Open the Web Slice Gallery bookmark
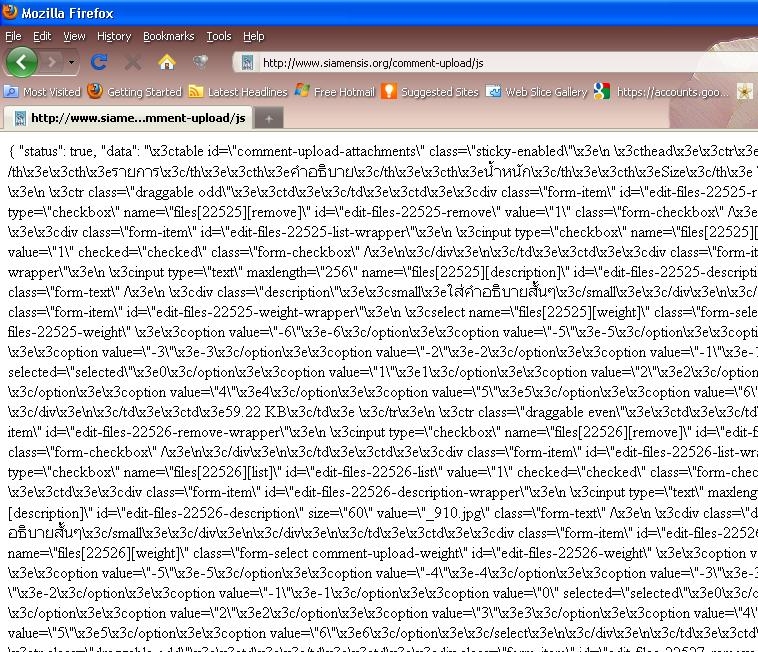Image resolution: width=758 pixels, height=652 pixels. tap(536, 92)
